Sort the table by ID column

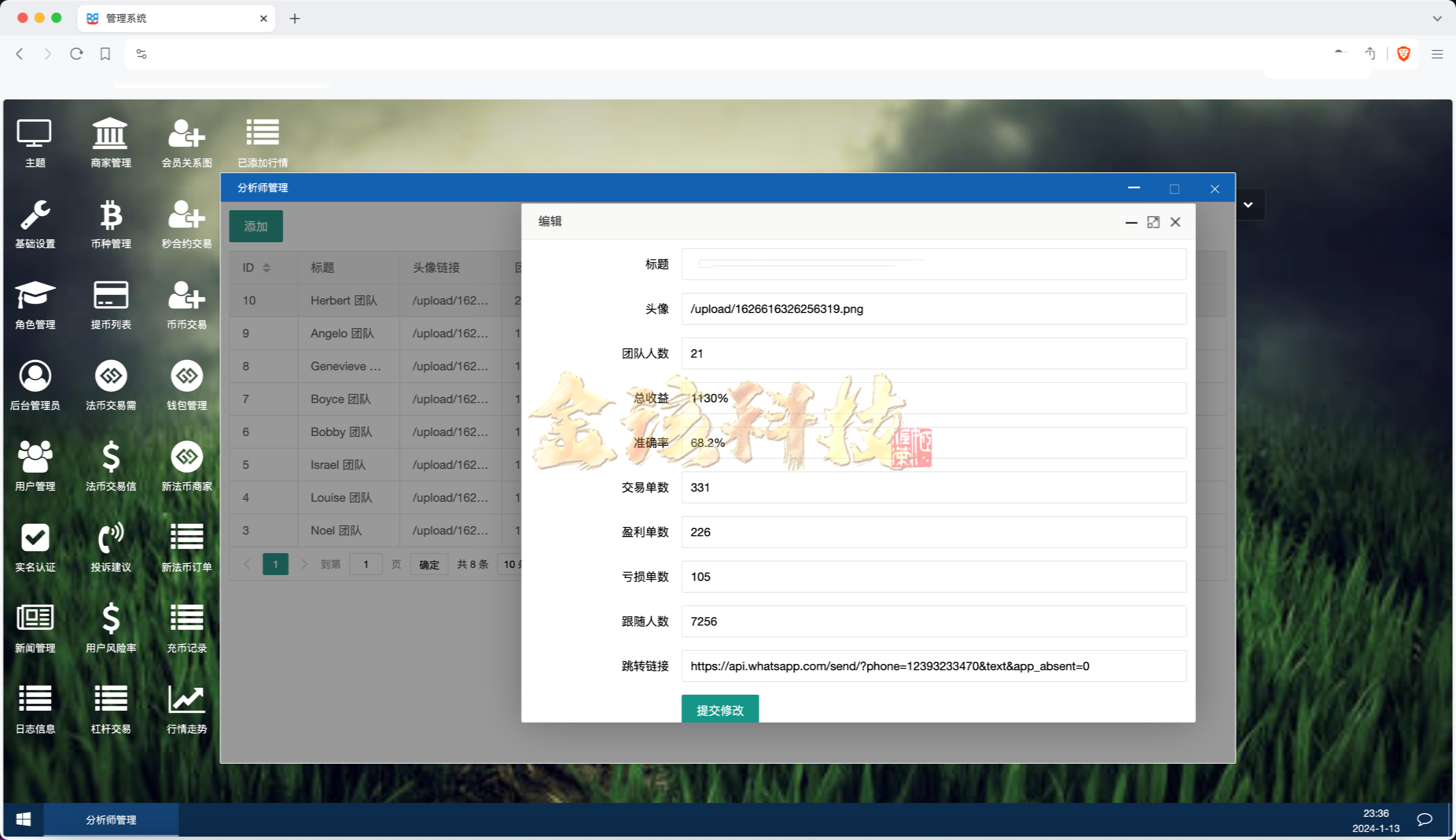(267, 267)
